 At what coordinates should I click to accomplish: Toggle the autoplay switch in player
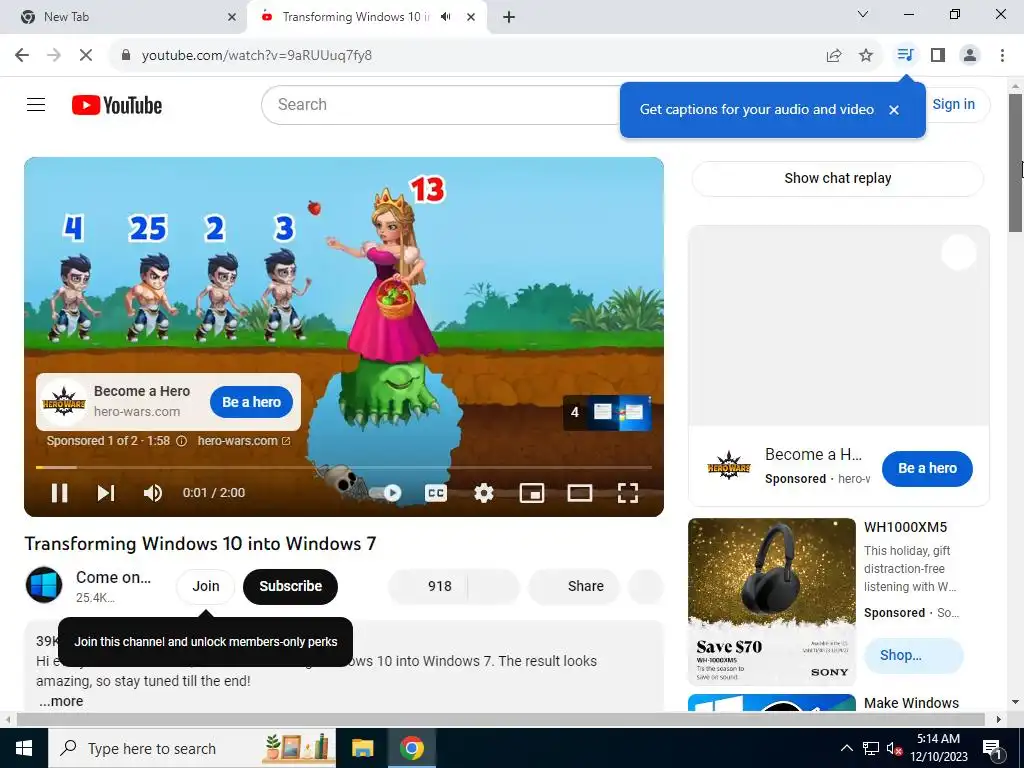click(385, 493)
